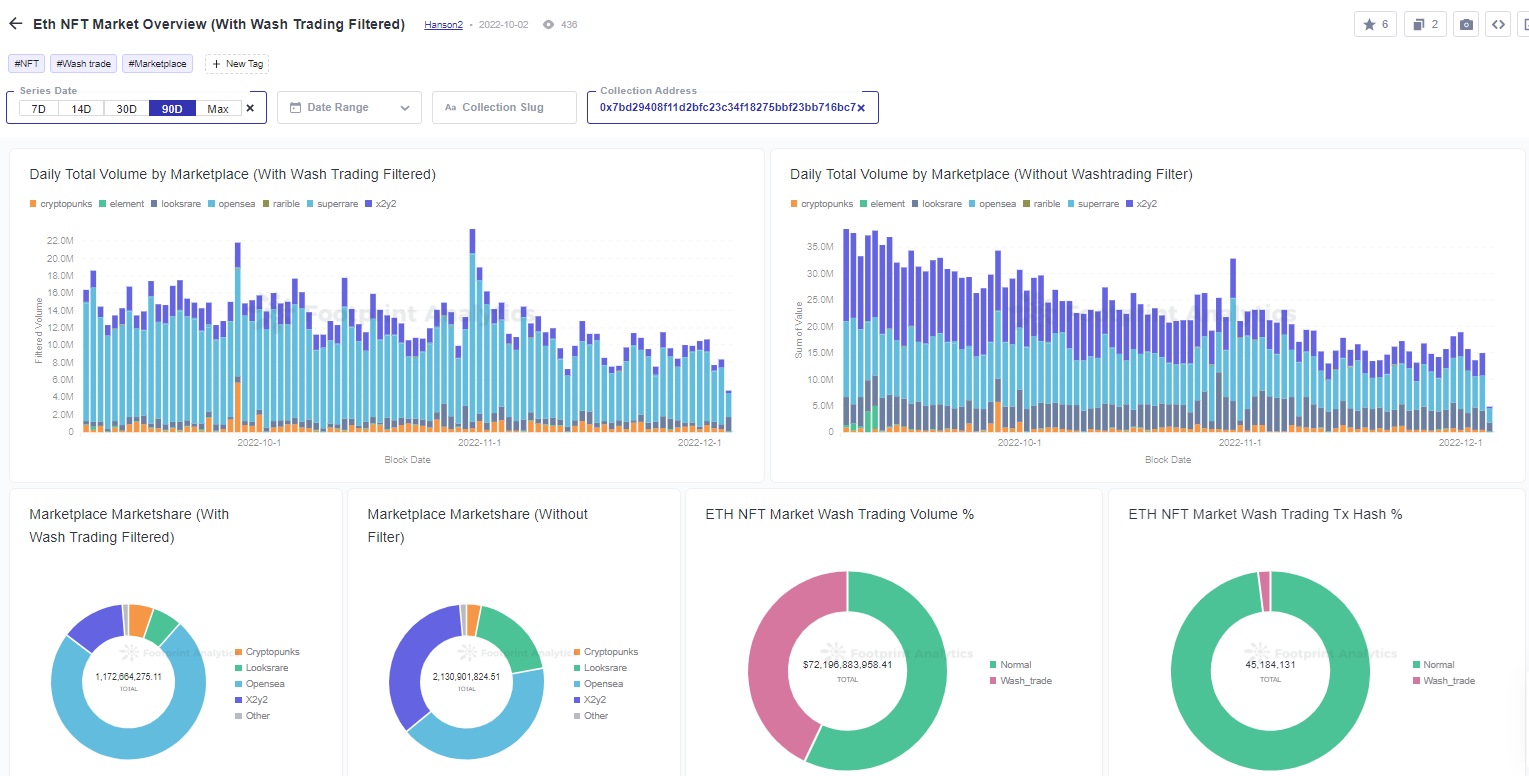Take a snapshot with the camera icon

[x=1465, y=23]
